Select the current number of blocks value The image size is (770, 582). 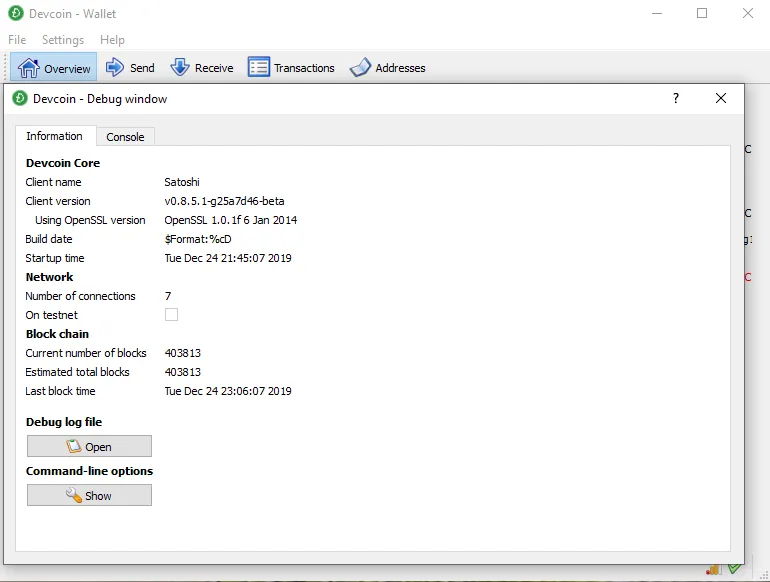click(183, 353)
